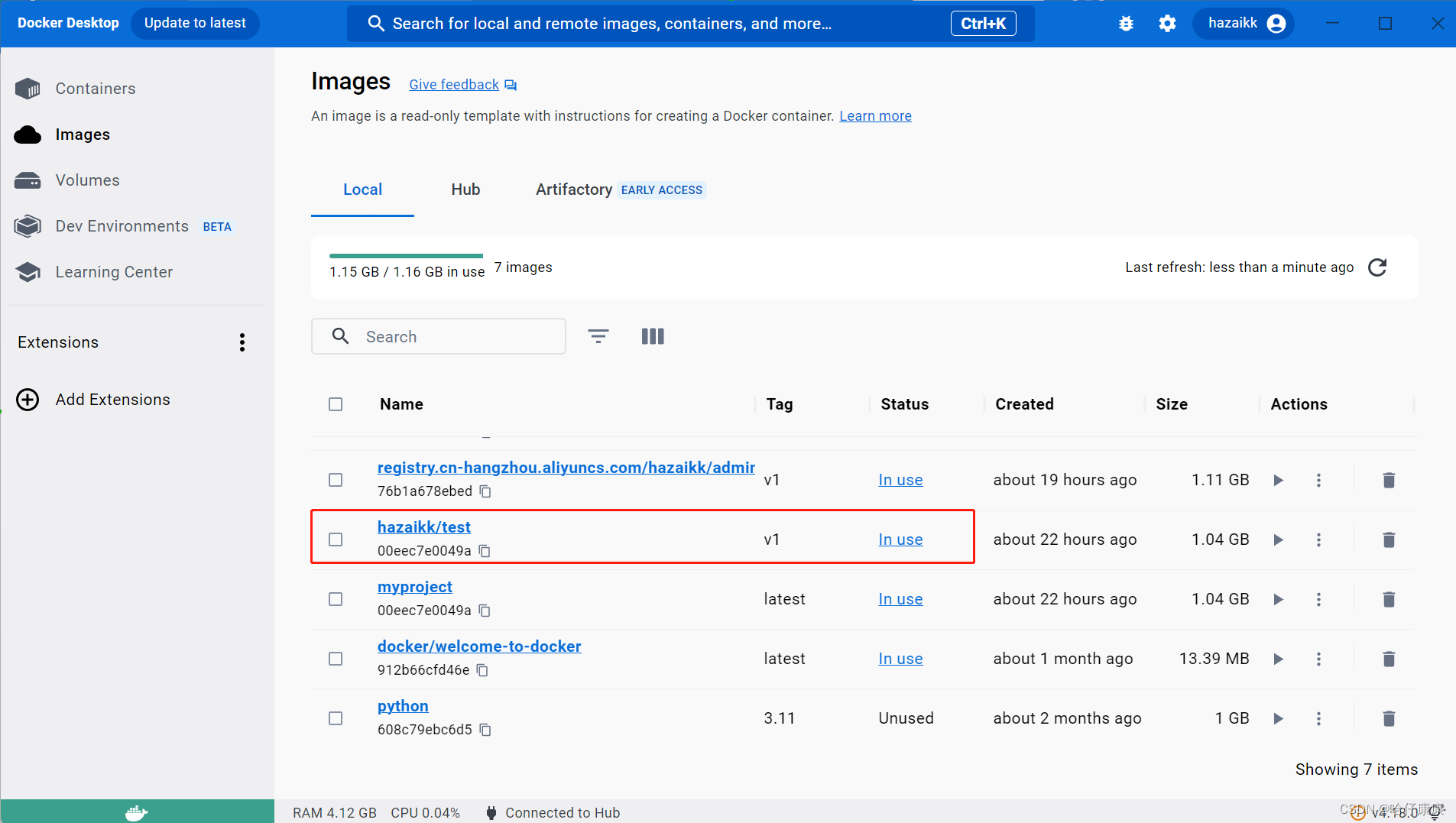1456x823 pixels.
Task: Click Update to latest button
Action: (195, 23)
